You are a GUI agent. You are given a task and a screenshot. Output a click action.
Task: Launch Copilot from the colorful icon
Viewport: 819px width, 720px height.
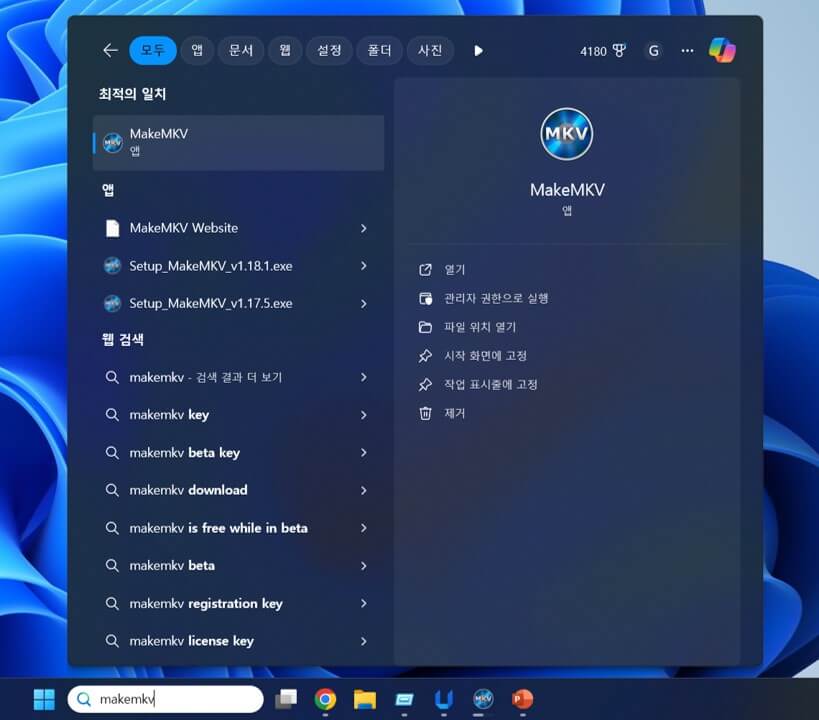pyautogui.click(x=722, y=50)
